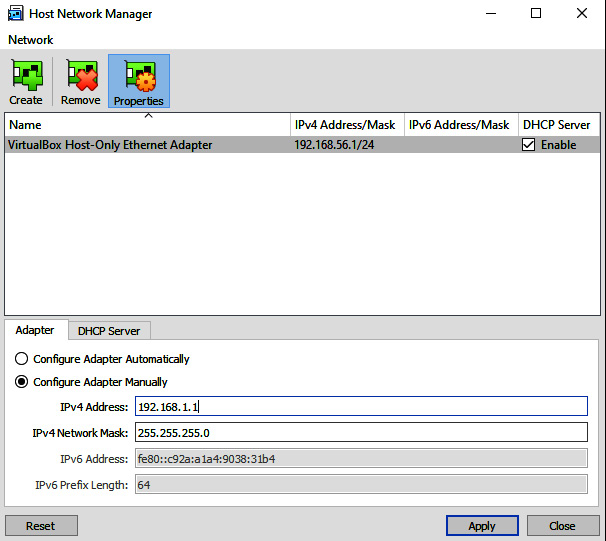Select VirtualBox Host-Only Ethernet Adapter row
This screenshot has height=541, width=606.
(302, 145)
